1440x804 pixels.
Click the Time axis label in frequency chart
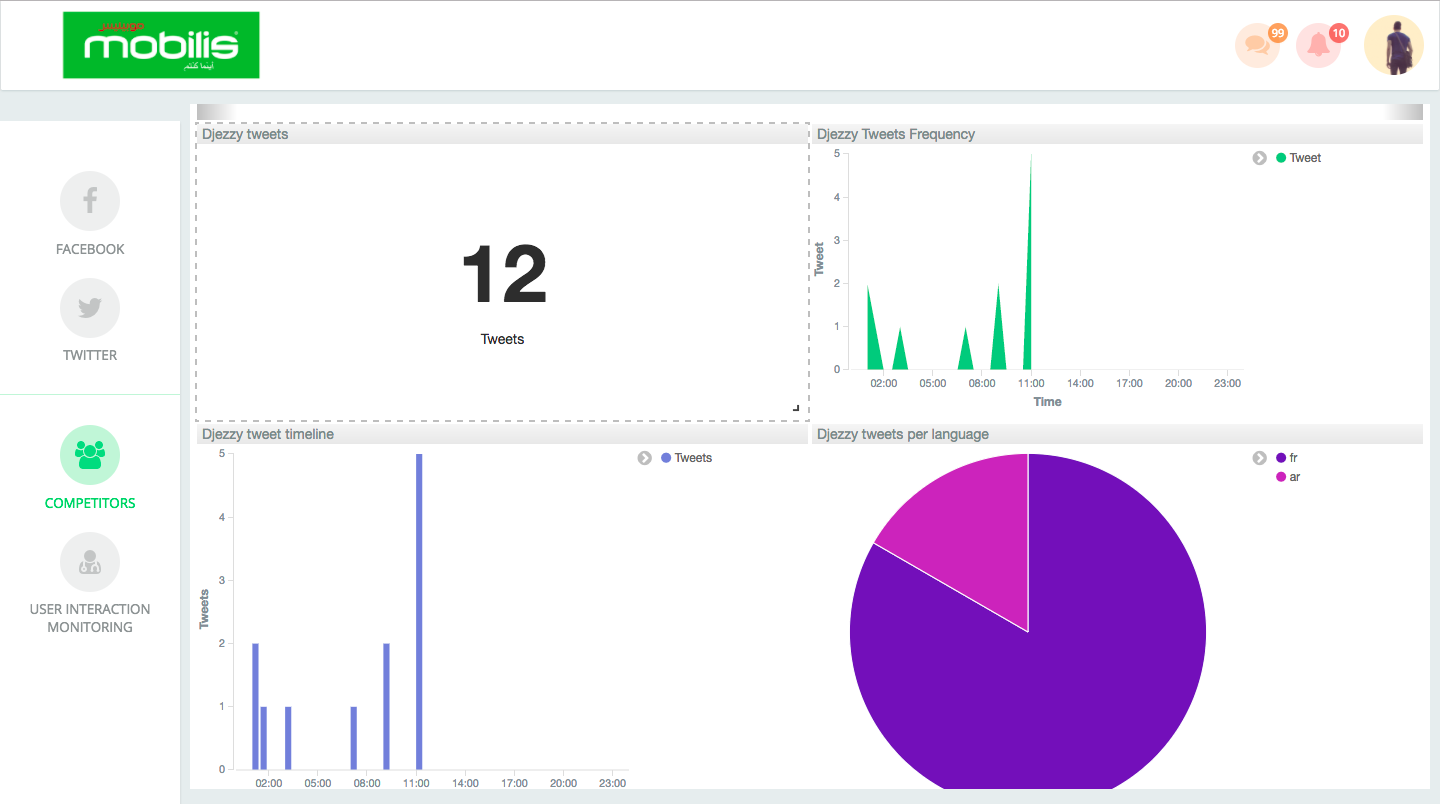pyautogui.click(x=1047, y=402)
